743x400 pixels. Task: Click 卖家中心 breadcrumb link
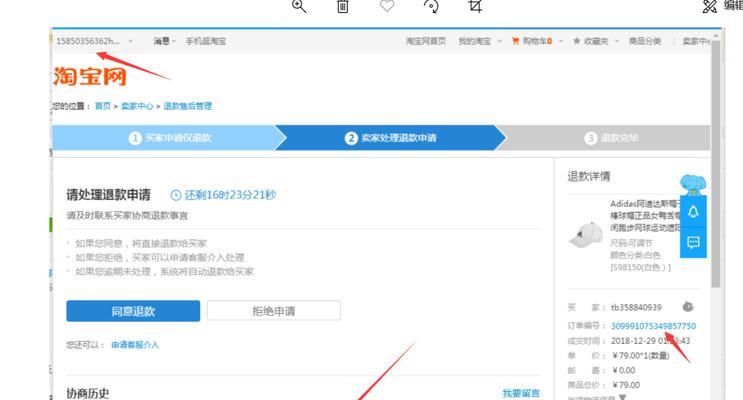click(x=137, y=106)
